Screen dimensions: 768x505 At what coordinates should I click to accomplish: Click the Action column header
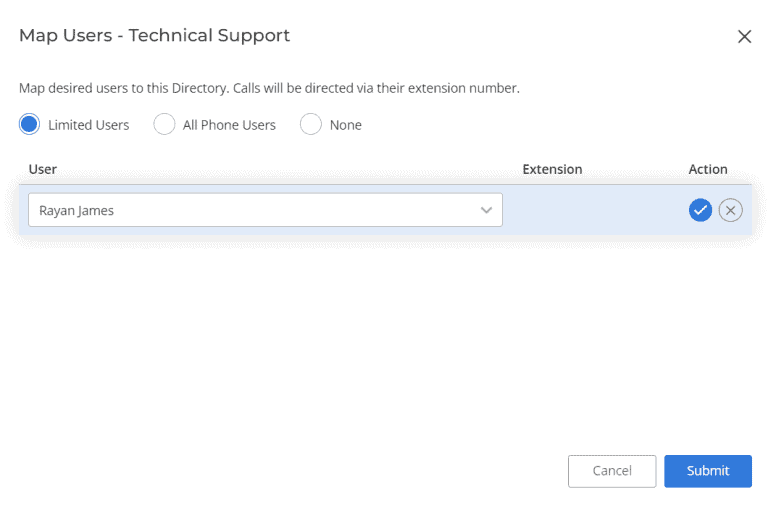[x=708, y=169]
